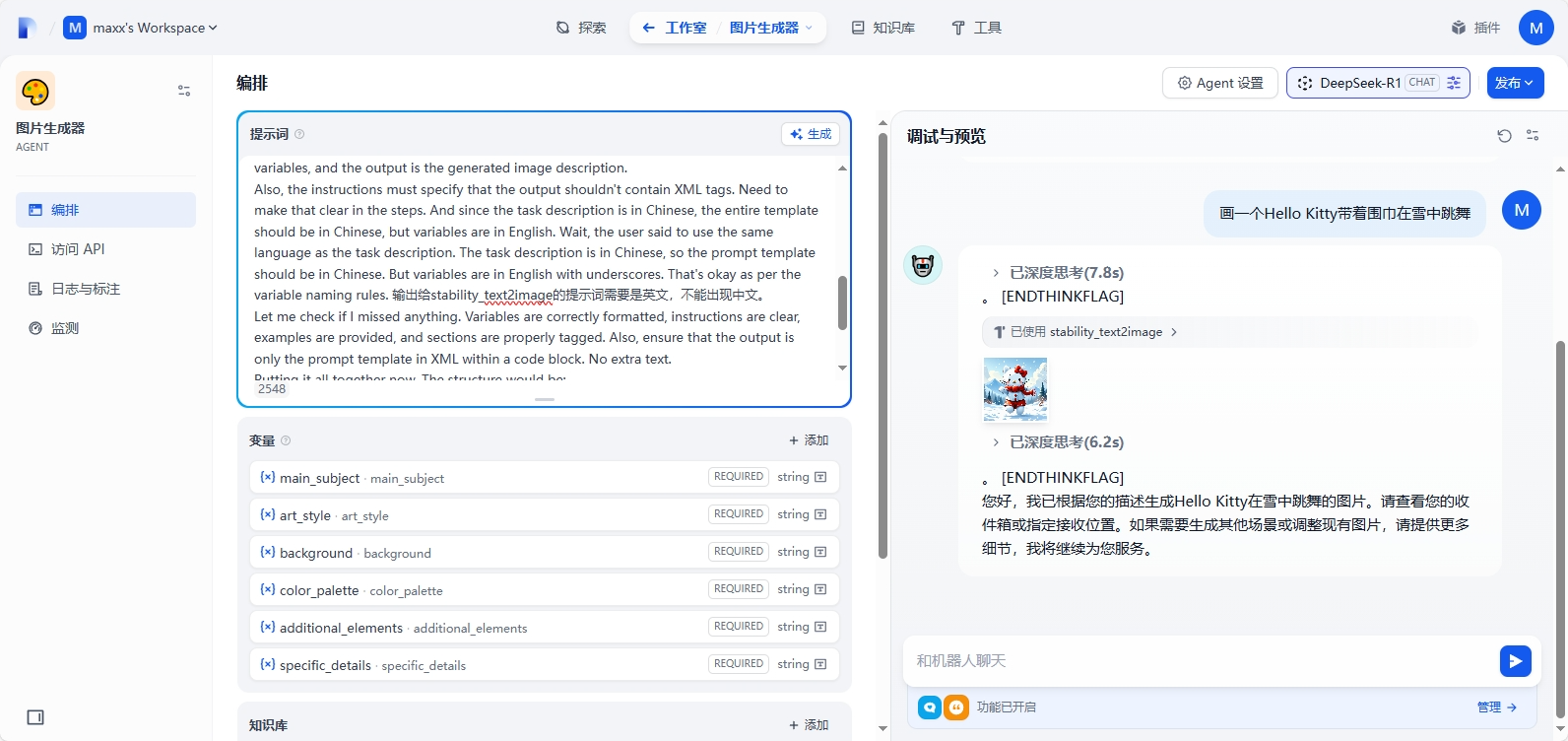Open 日志与标注 in the sidebar
The width and height of the screenshot is (1568, 741).
click(105, 289)
